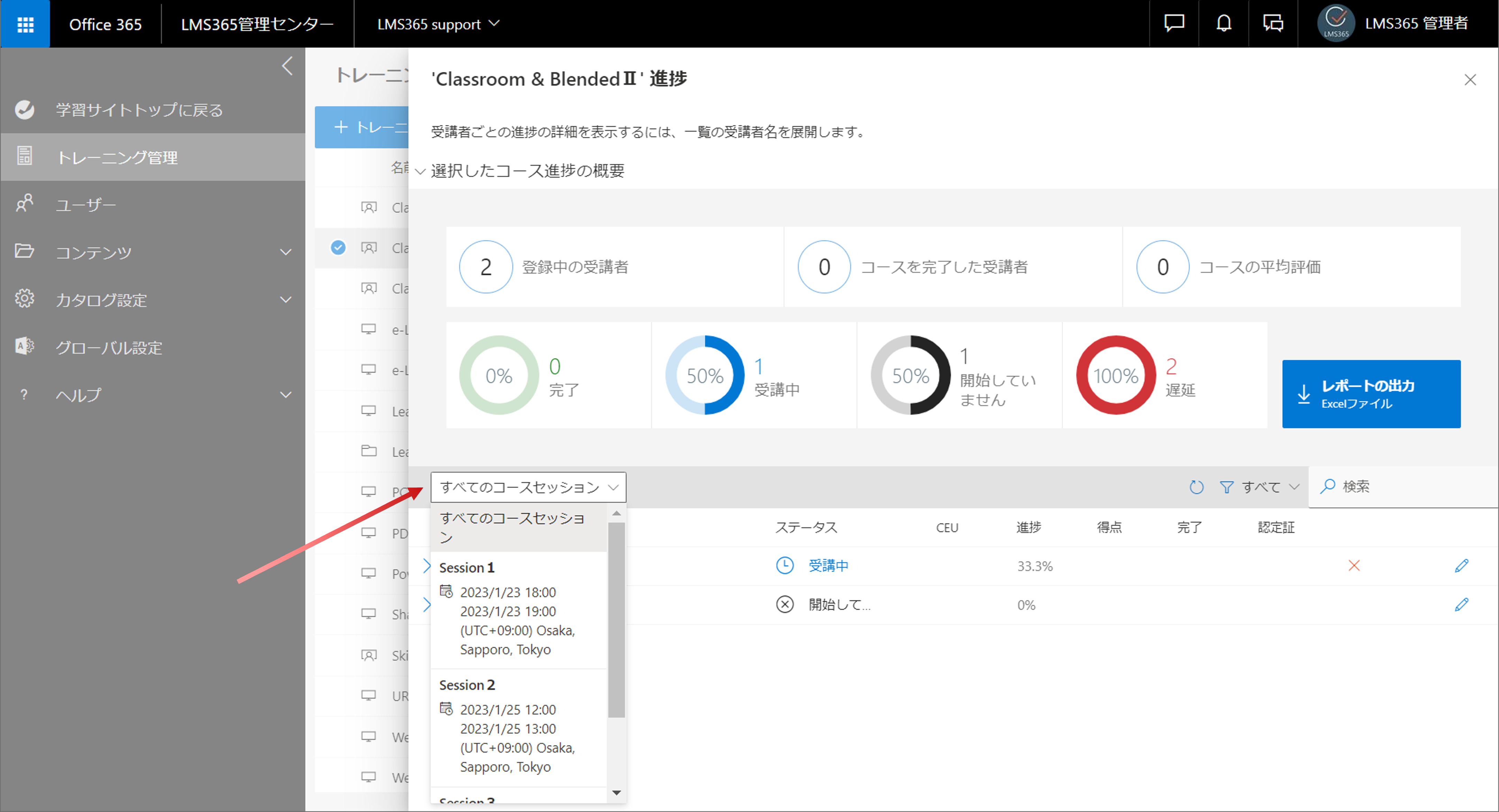Select Session 2 from the list
The height and width of the screenshot is (812, 1499).
click(x=519, y=728)
